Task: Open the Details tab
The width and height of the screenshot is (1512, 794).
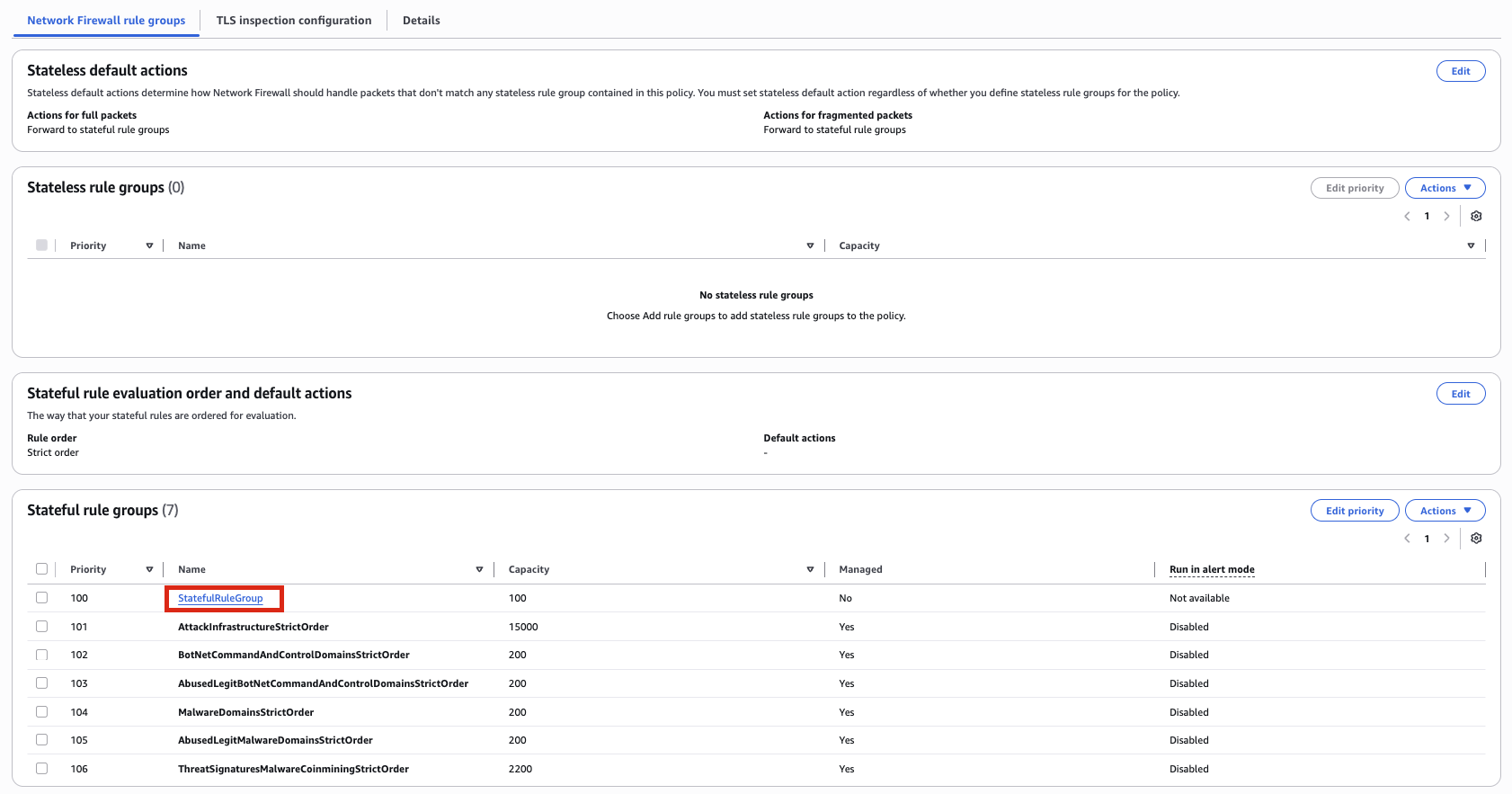Action: (421, 21)
